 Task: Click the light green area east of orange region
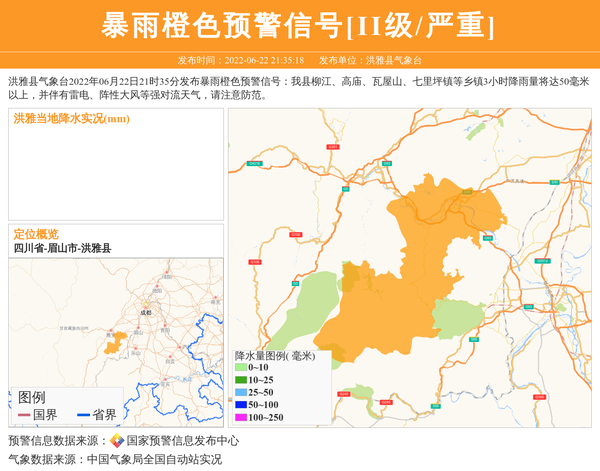(x=458, y=319)
